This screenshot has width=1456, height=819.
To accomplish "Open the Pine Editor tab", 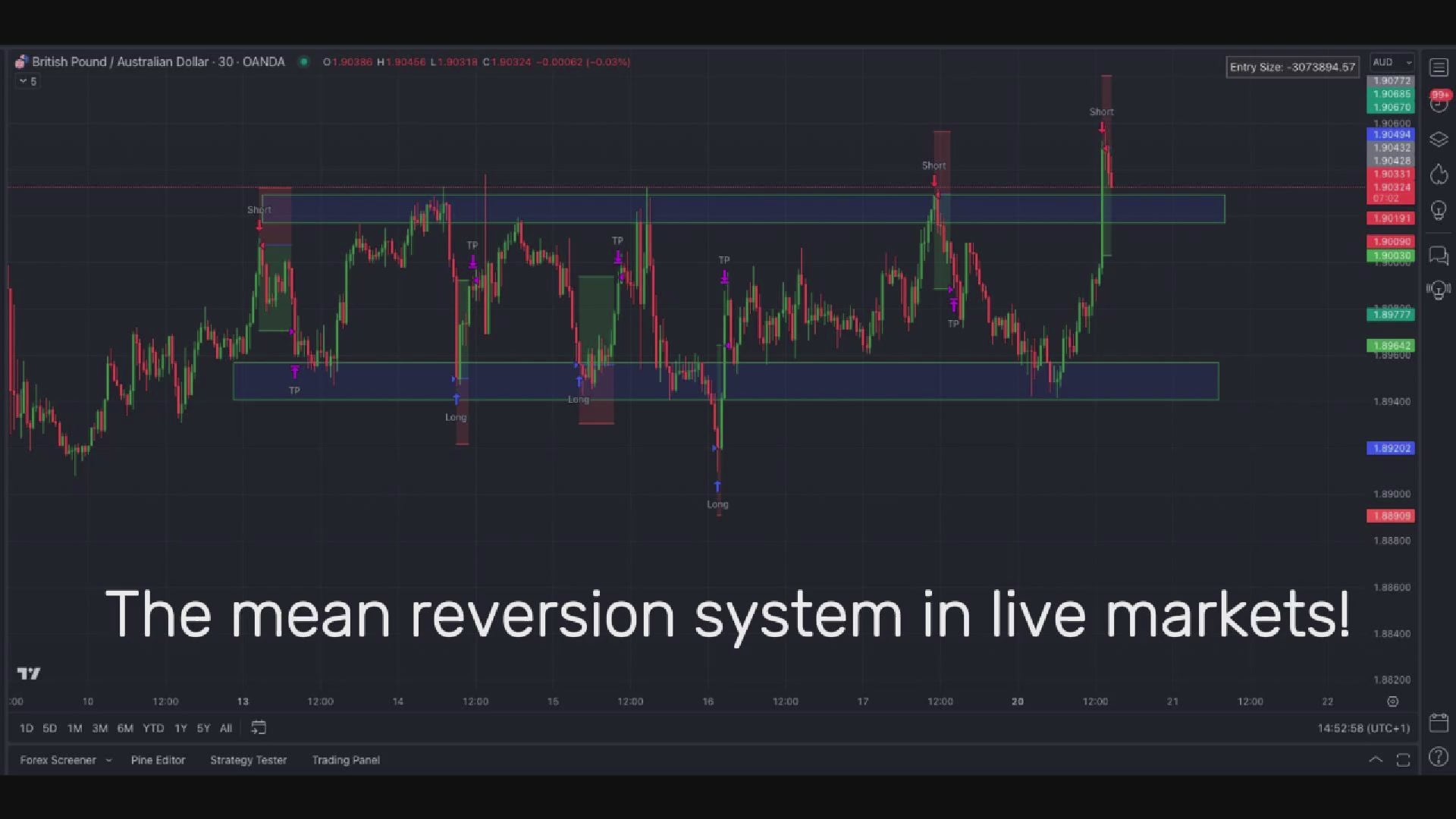I will tap(158, 760).
